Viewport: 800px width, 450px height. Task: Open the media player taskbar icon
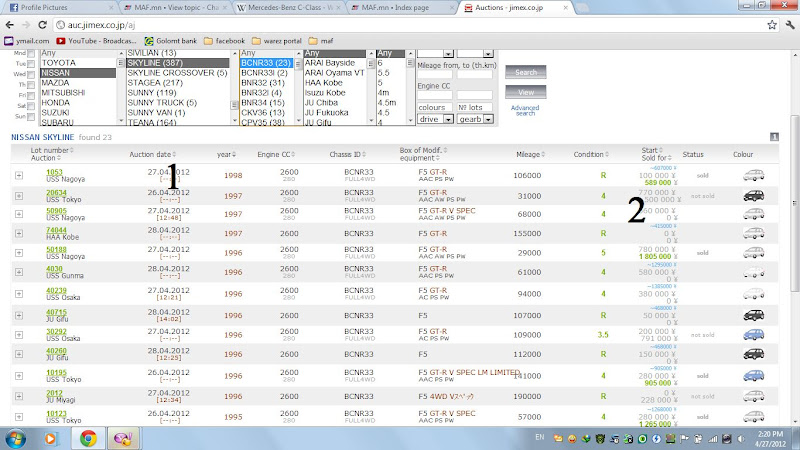(x=50, y=438)
